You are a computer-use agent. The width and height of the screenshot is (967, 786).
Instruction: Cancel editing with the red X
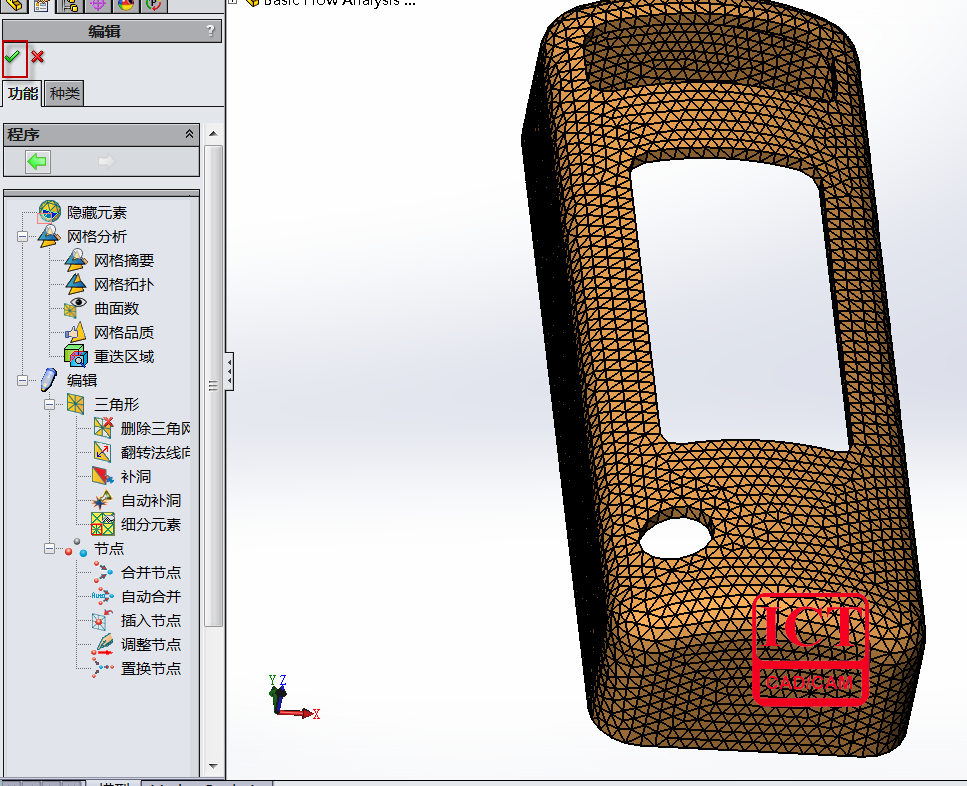[38, 57]
